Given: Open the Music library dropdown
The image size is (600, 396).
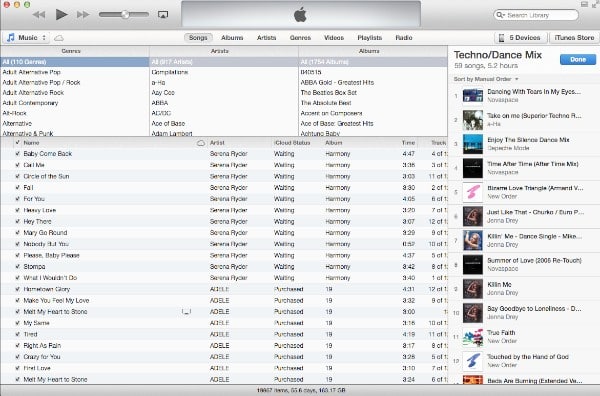Looking at the screenshot, I should pos(27,37).
